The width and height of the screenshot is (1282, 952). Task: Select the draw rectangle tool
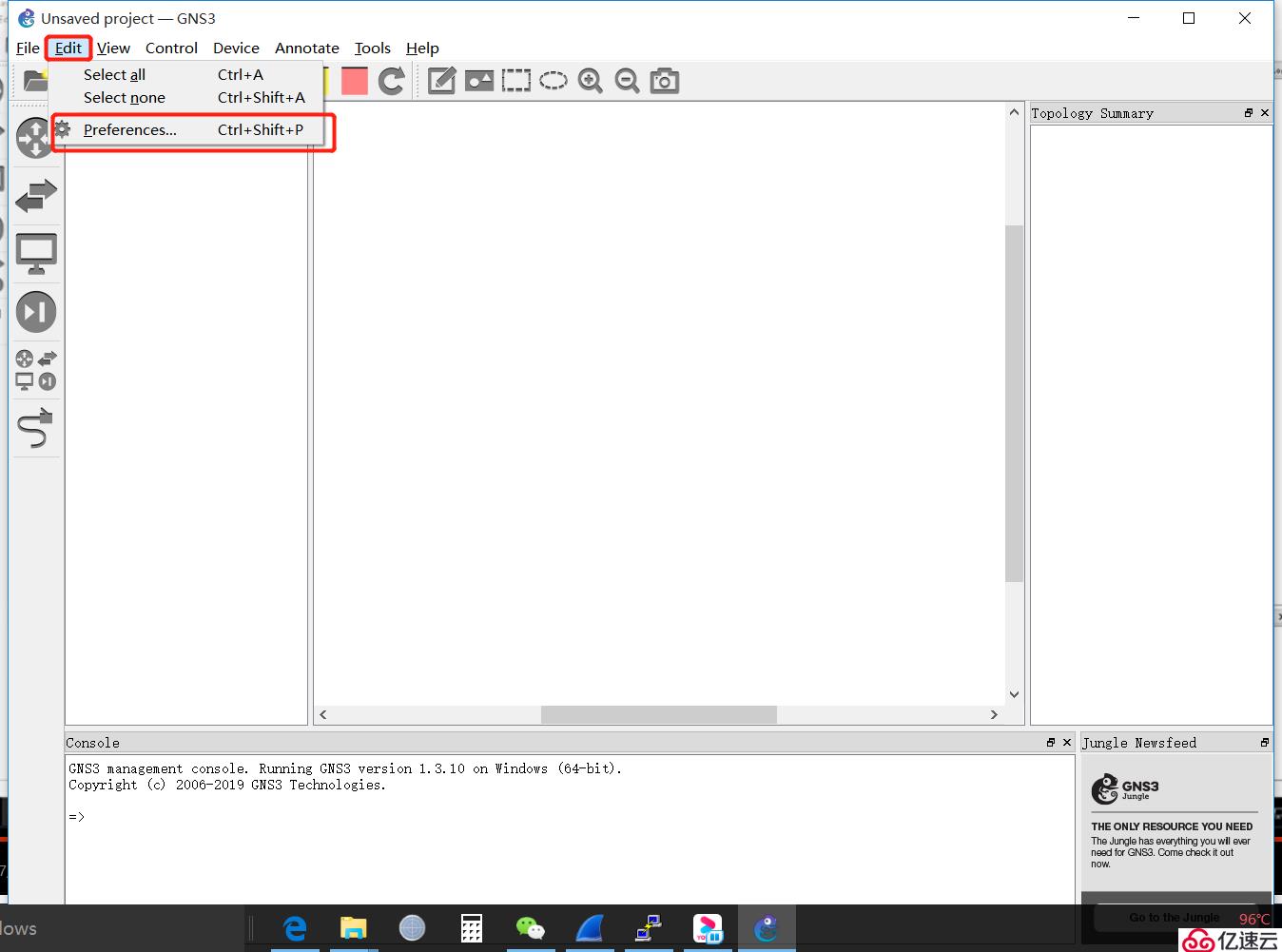[x=515, y=81]
